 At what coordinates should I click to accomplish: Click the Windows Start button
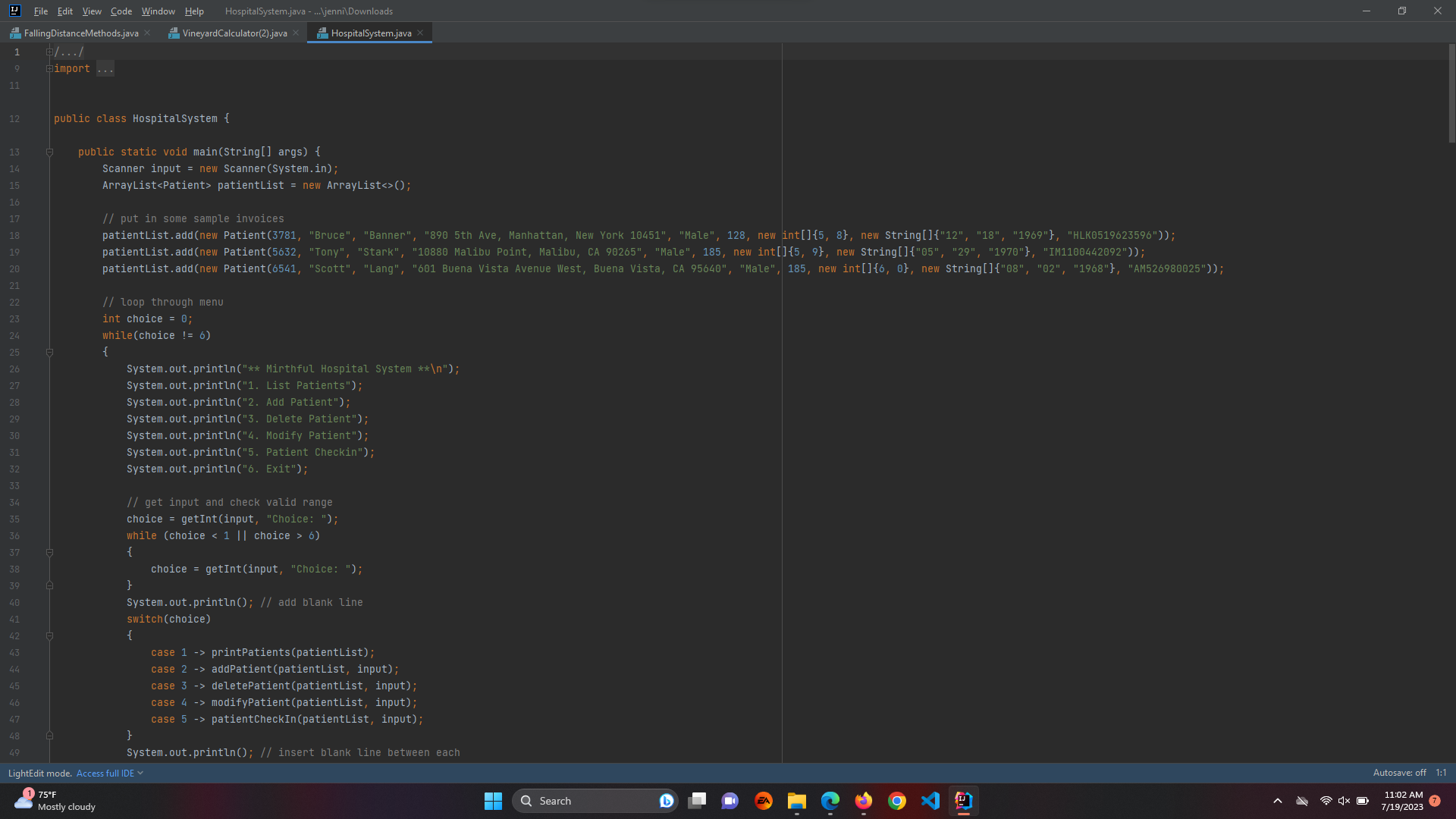493,801
